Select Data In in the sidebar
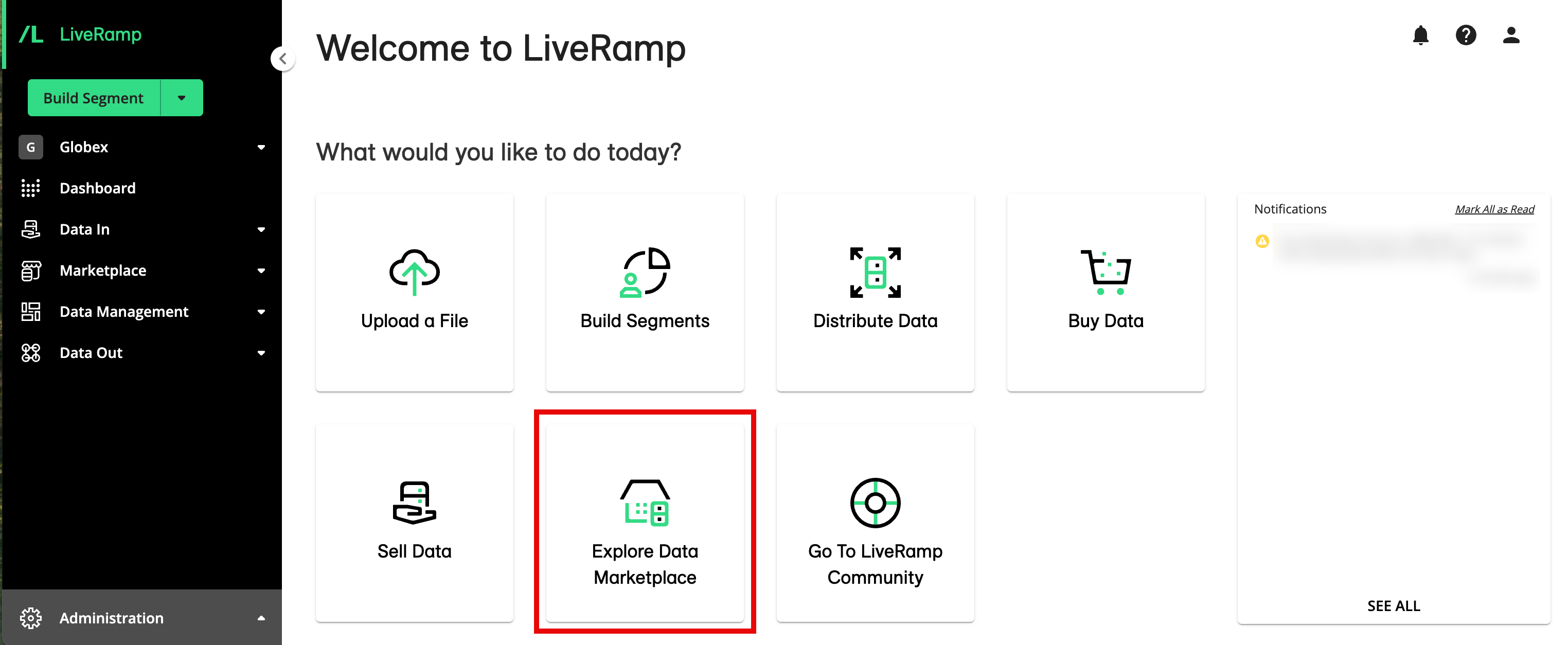This screenshot has width=1568, height=645. click(x=84, y=229)
